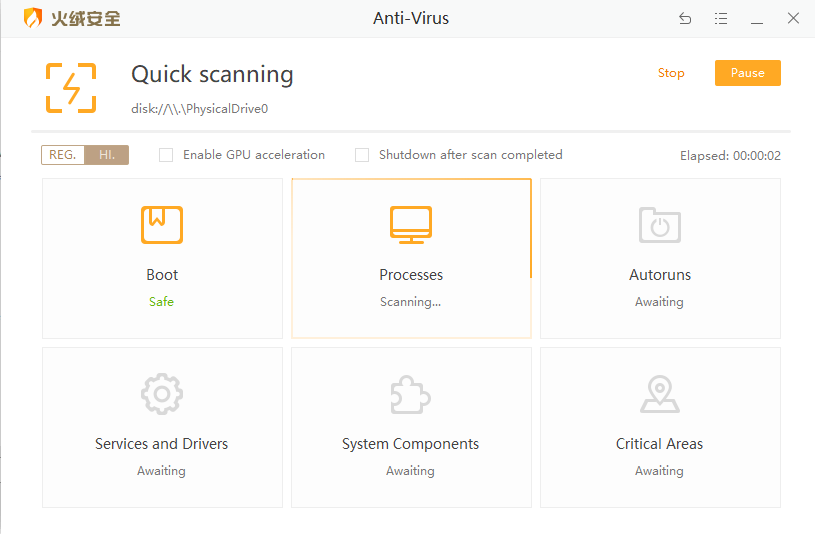Click the Critical Areas map pin icon
Image resolution: width=815 pixels, height=534 pixels.
point(660,394)
